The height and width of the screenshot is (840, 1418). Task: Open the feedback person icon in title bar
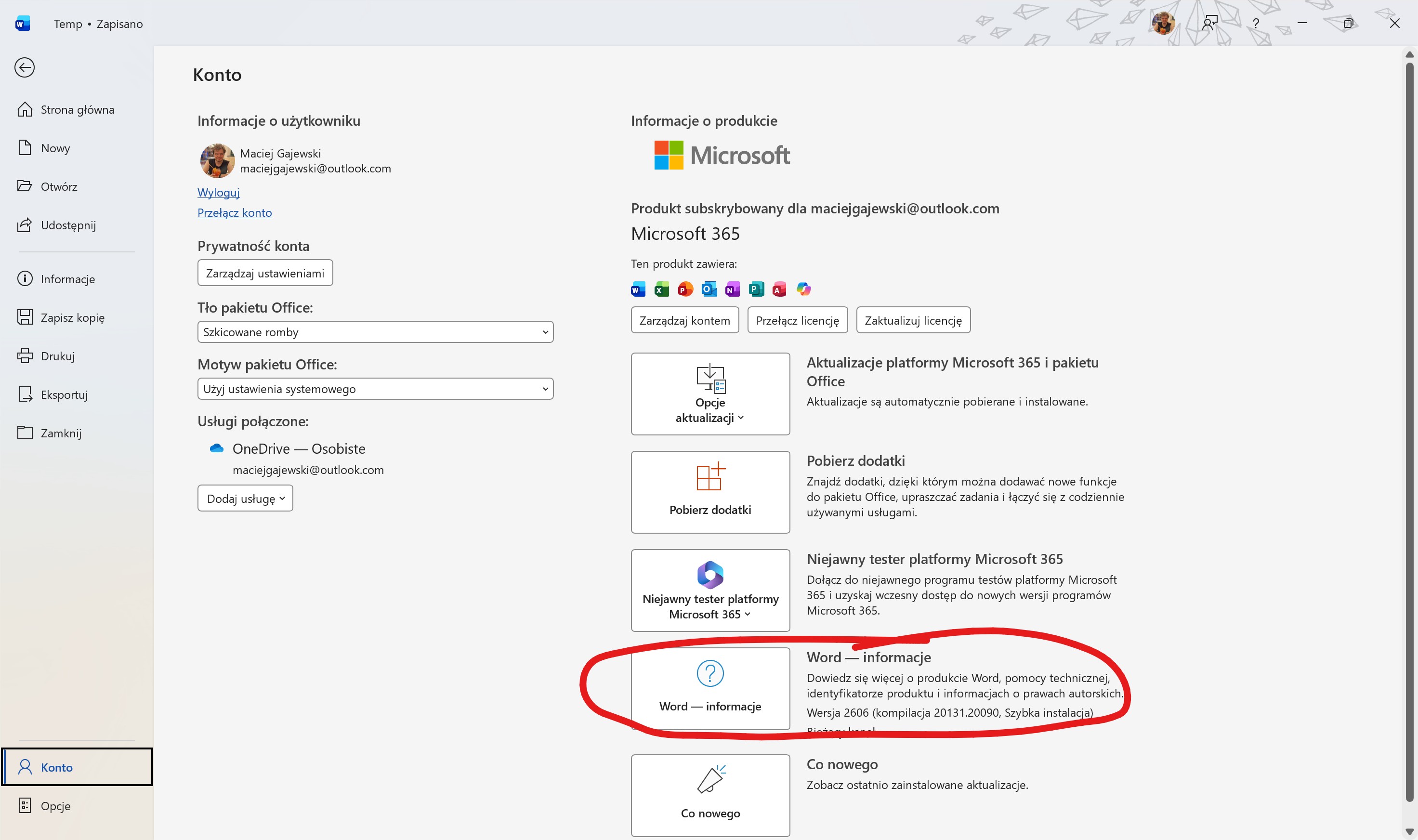pyautogui.click(x=1210, y=23)
